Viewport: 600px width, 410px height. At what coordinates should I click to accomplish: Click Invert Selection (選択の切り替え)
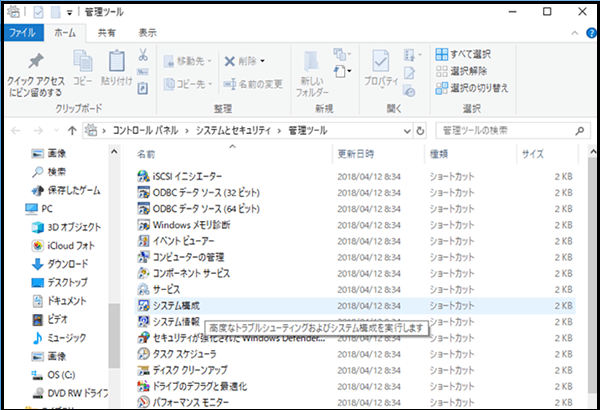pyautogui.click(x=472, y=88)
